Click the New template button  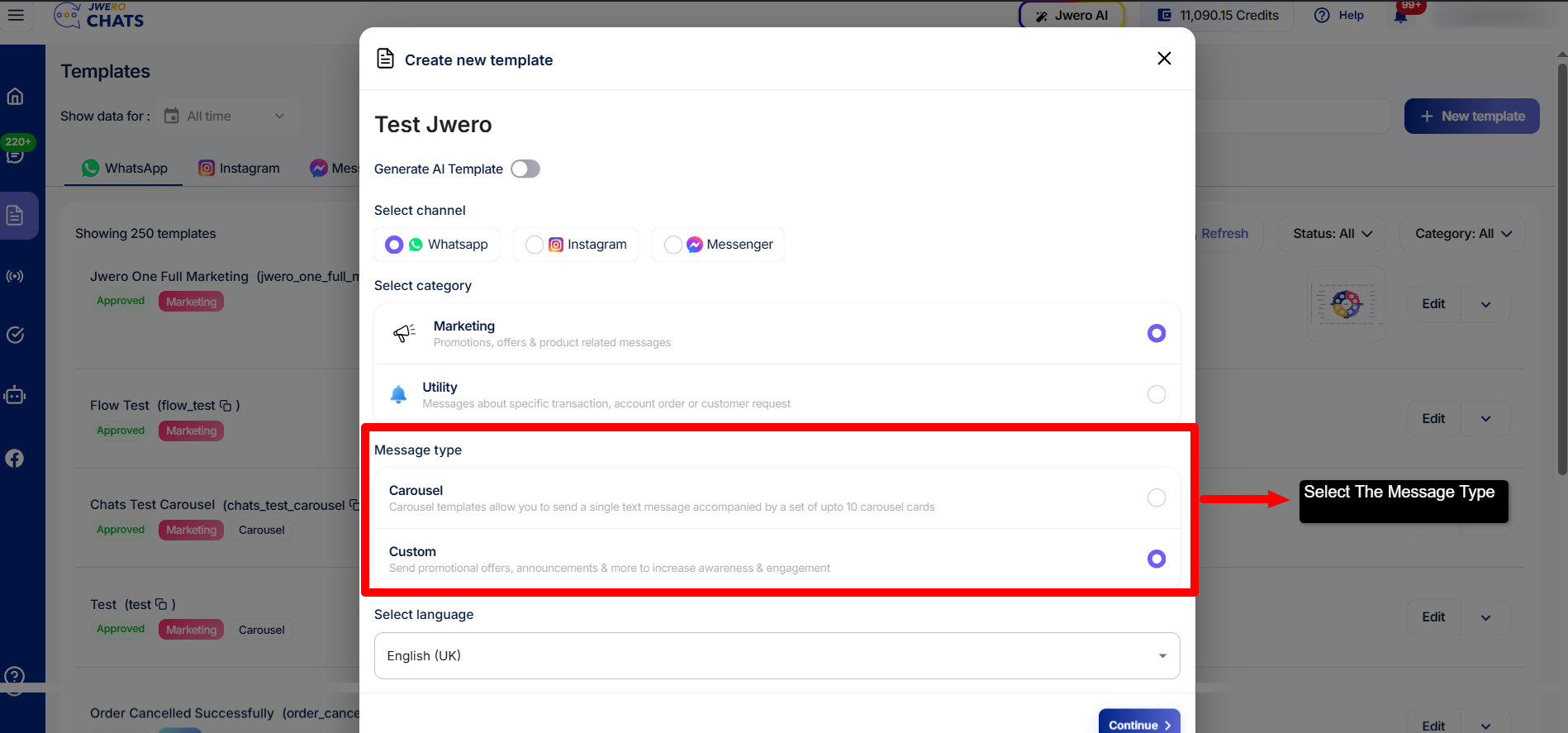(1471, 117)
